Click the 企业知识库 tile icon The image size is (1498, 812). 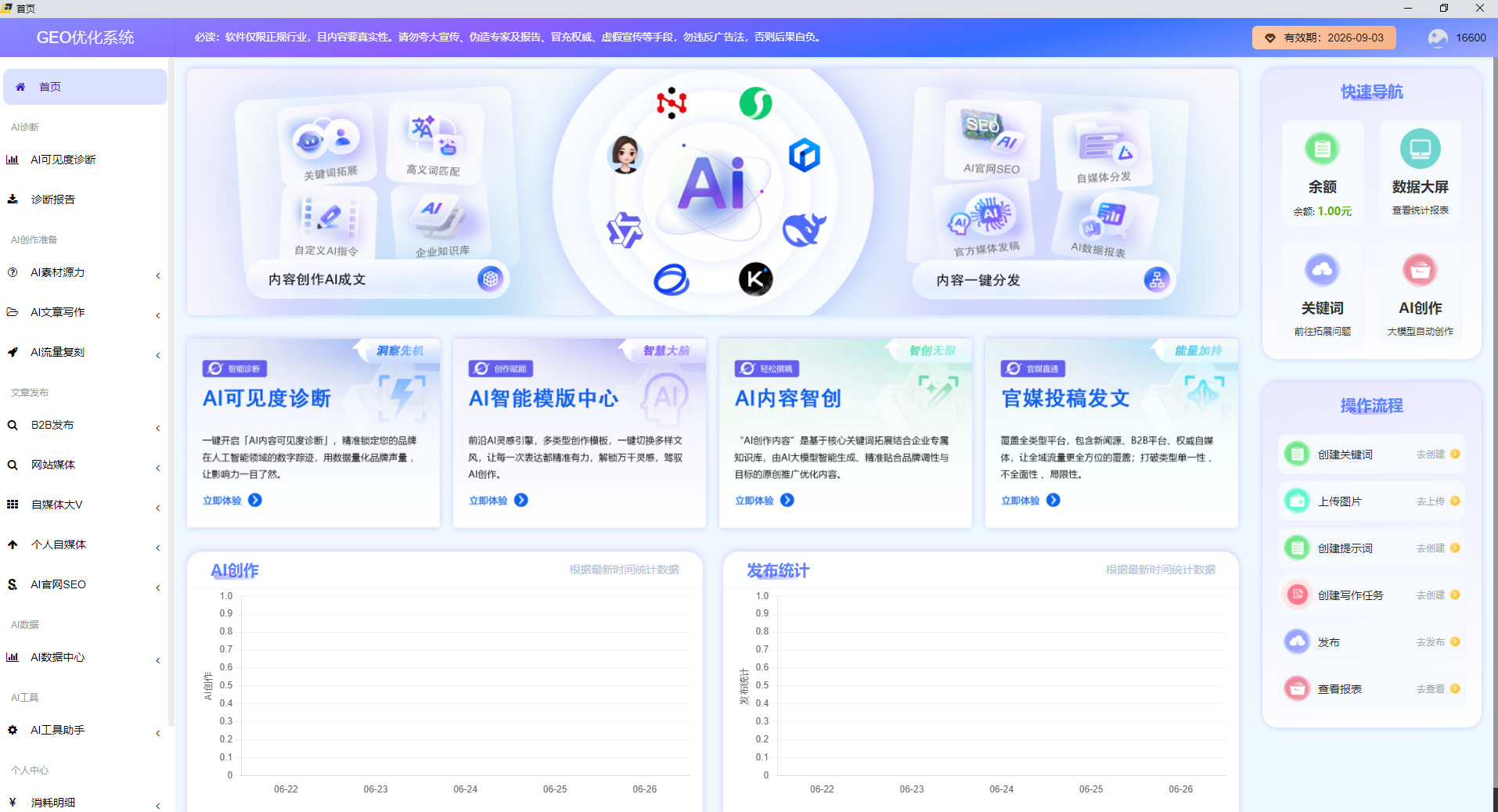point(438,217)
